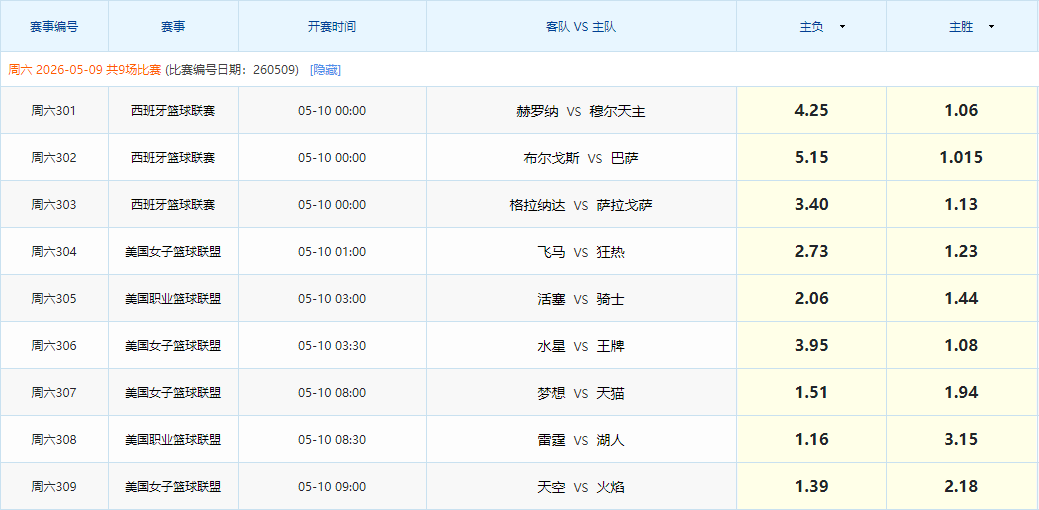Select the 4.25 主负 odds for 周六301
This screenshot has width=1039, height=510.
[812, 111]
